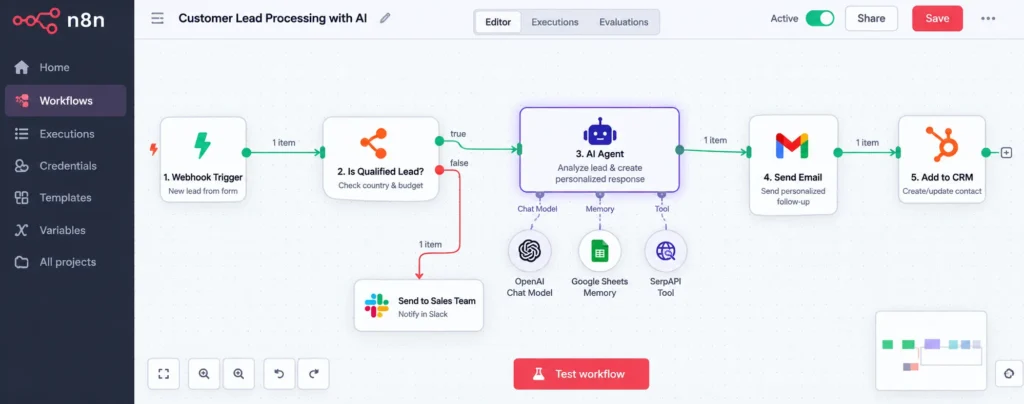Open Templates in the sidebar

pos(65,198)
